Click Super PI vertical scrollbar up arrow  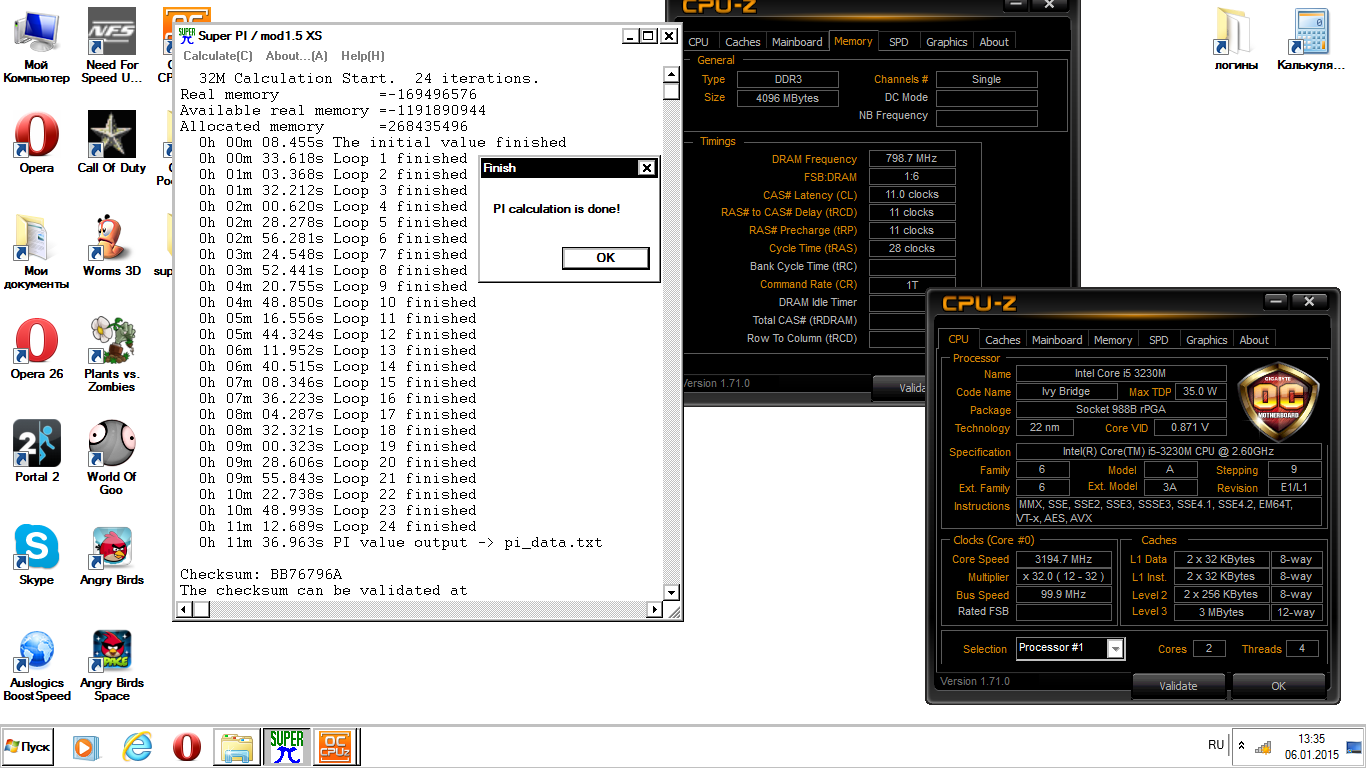pos(671,74)
